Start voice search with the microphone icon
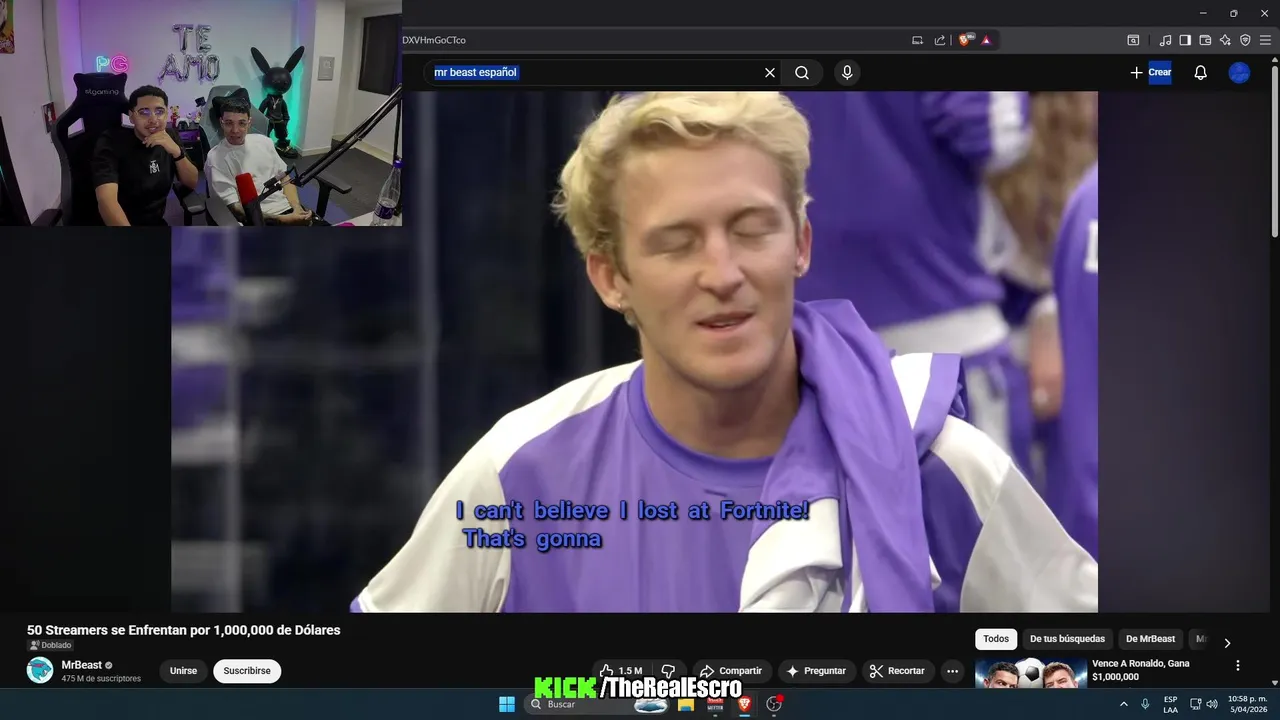The width and height of the screenshot is (1280, 720). 847,73
